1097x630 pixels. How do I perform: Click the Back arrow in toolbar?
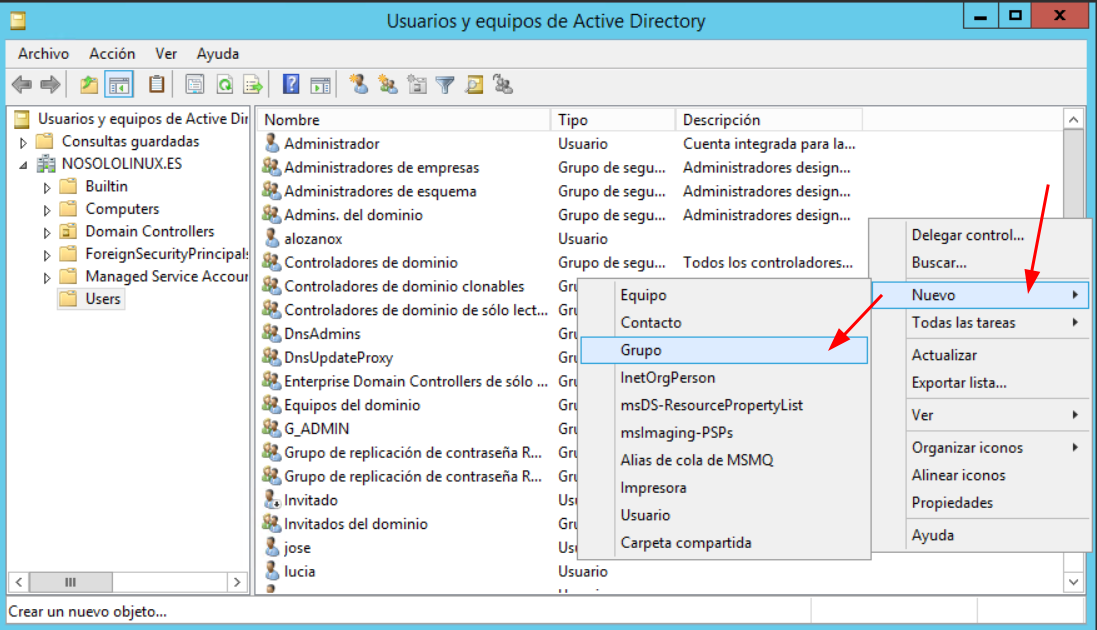click(21, 85)
